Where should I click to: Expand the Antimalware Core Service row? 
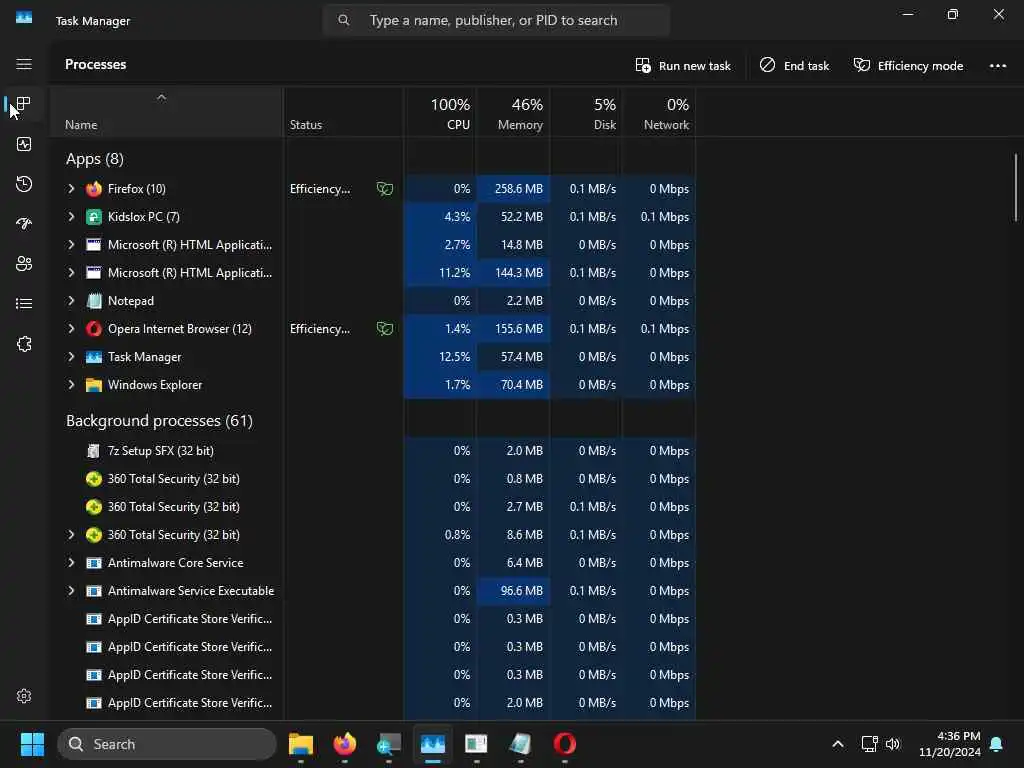pyautogui.click(x=71, y=563)
